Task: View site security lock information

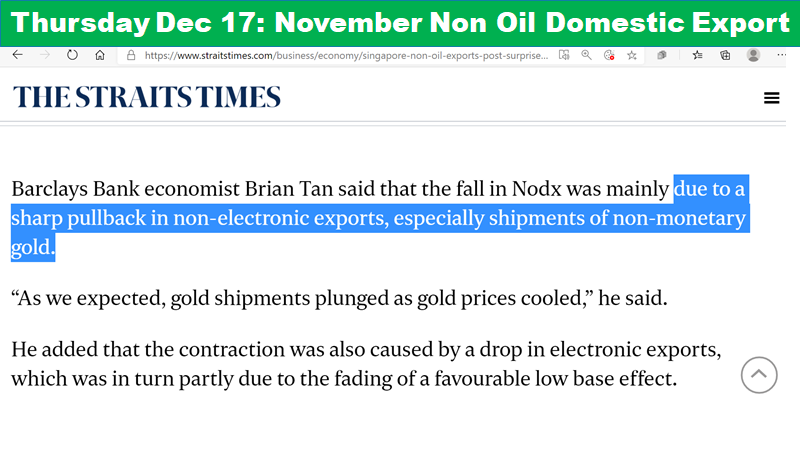Action: (x=131, y=55)
